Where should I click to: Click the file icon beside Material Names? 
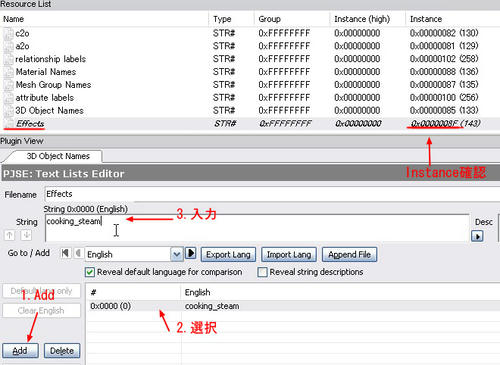click(8, 72)
